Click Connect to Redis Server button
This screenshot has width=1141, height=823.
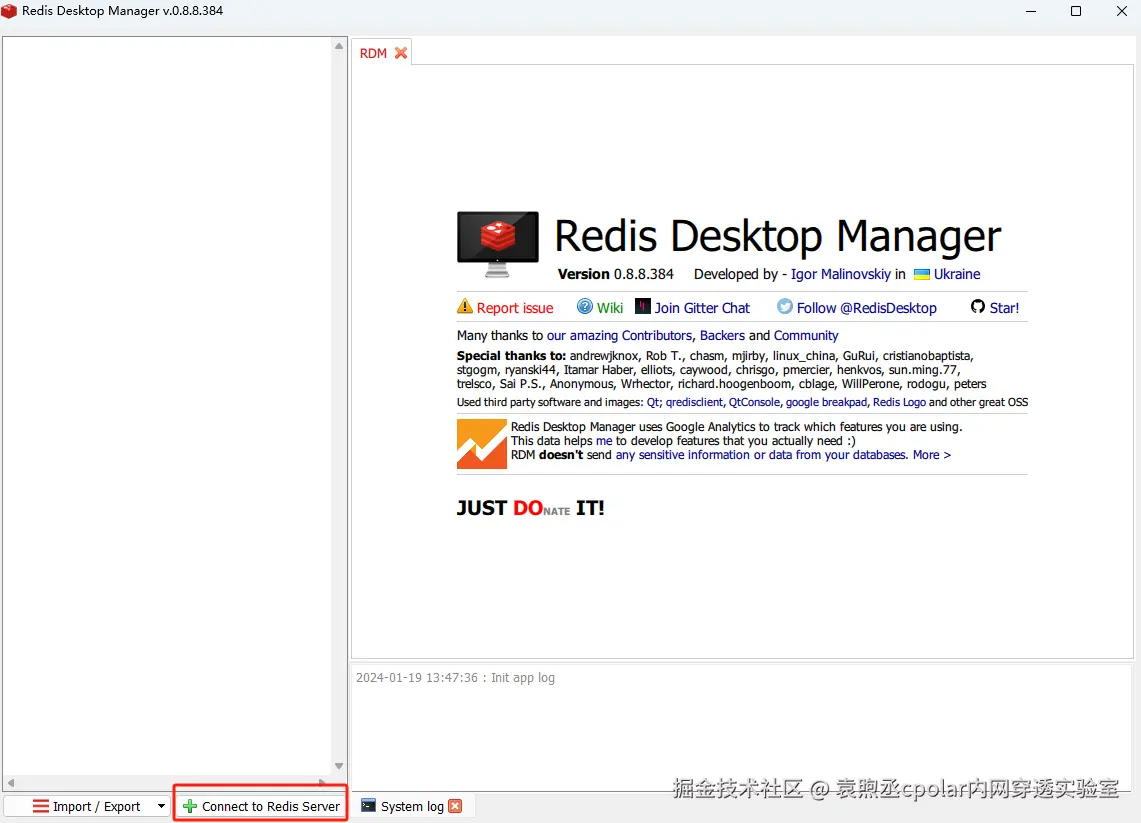click(x=261, y=806)
